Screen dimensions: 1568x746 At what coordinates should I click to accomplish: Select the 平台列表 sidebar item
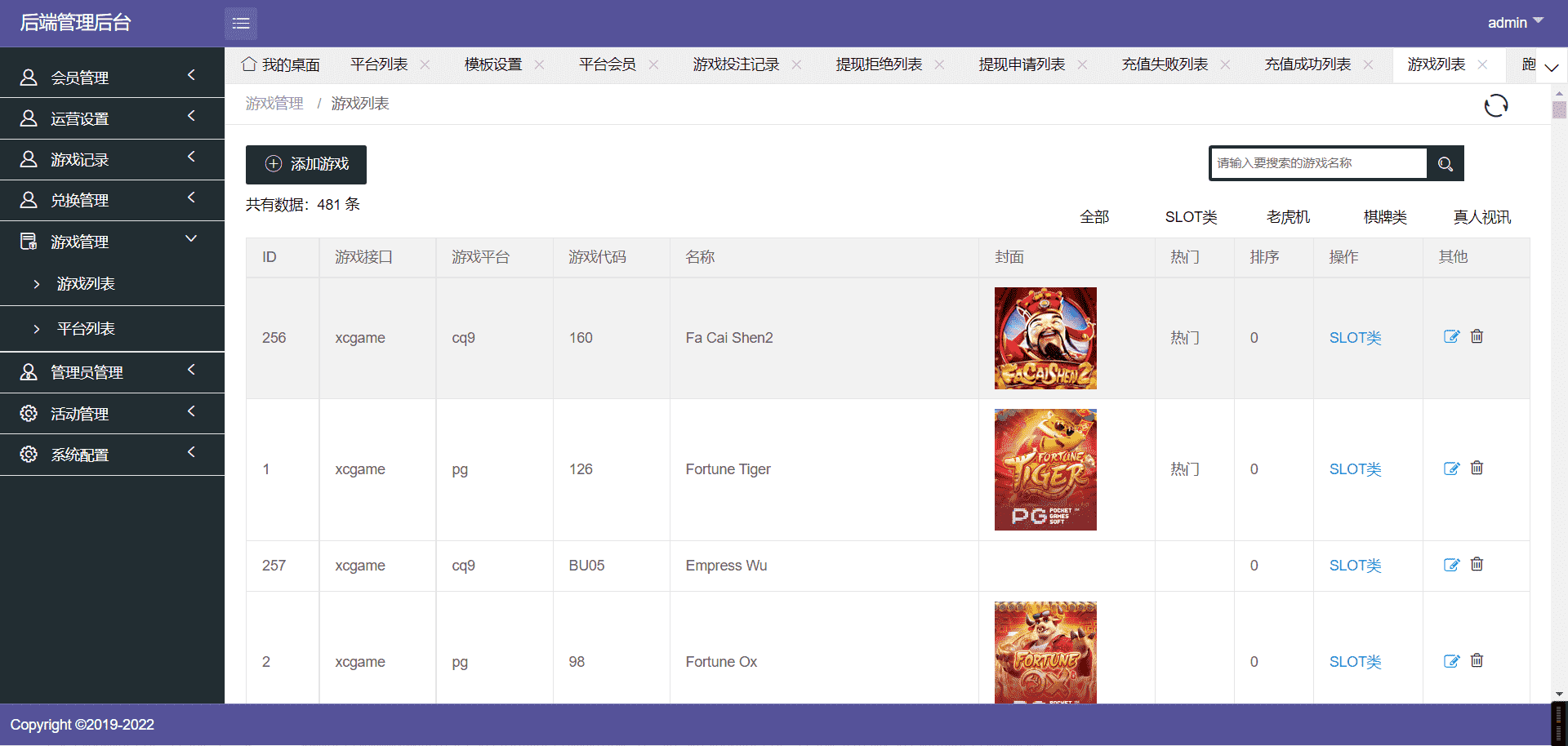pos(86,329)
